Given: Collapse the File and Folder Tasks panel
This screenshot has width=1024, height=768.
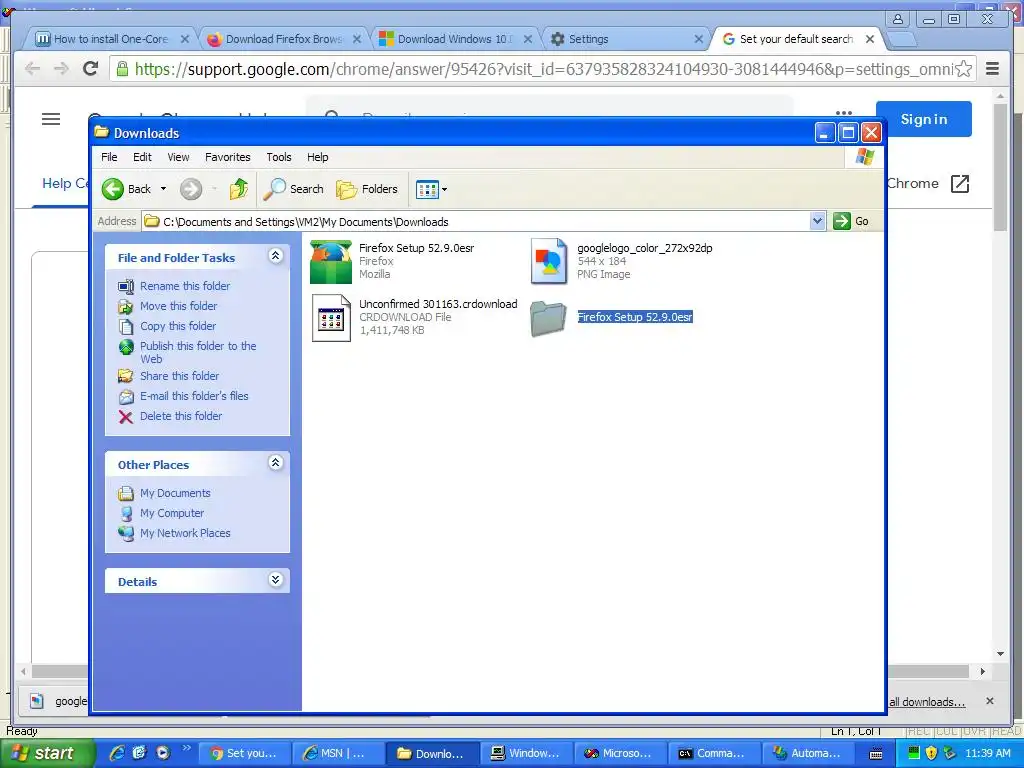Looking at the screenshot, I should tap(276, 256).
